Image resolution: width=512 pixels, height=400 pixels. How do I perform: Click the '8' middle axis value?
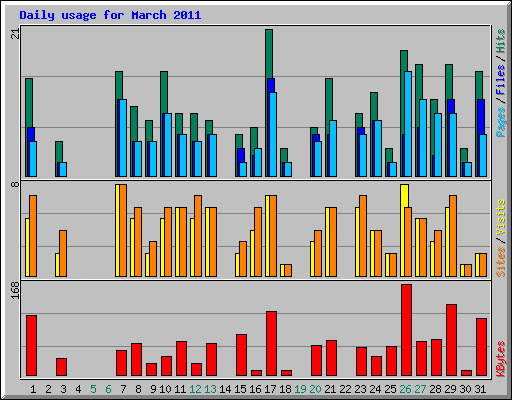click(x=15, y=184)
